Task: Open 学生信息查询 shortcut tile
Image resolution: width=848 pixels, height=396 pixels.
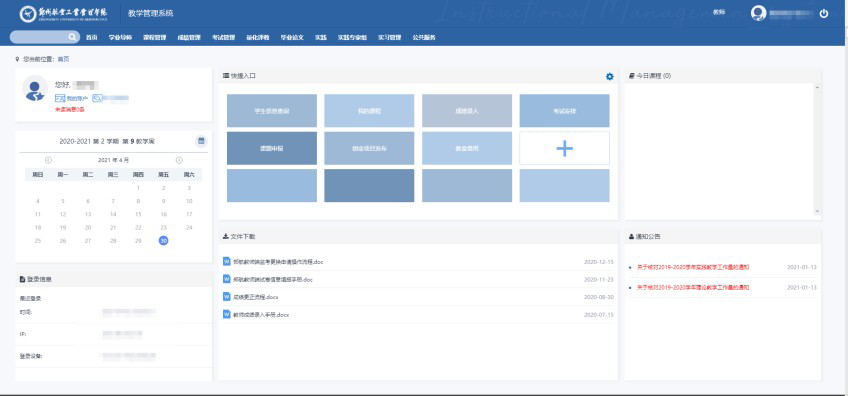Action: 272,110
